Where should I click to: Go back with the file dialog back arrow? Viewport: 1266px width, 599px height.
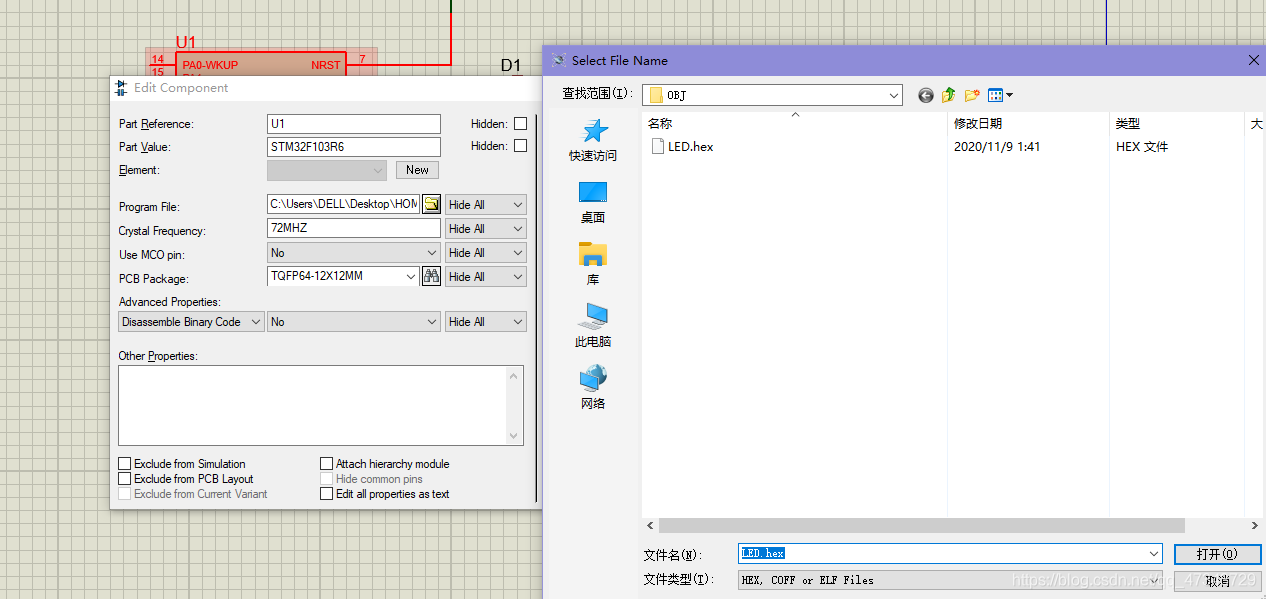(925, 95)
